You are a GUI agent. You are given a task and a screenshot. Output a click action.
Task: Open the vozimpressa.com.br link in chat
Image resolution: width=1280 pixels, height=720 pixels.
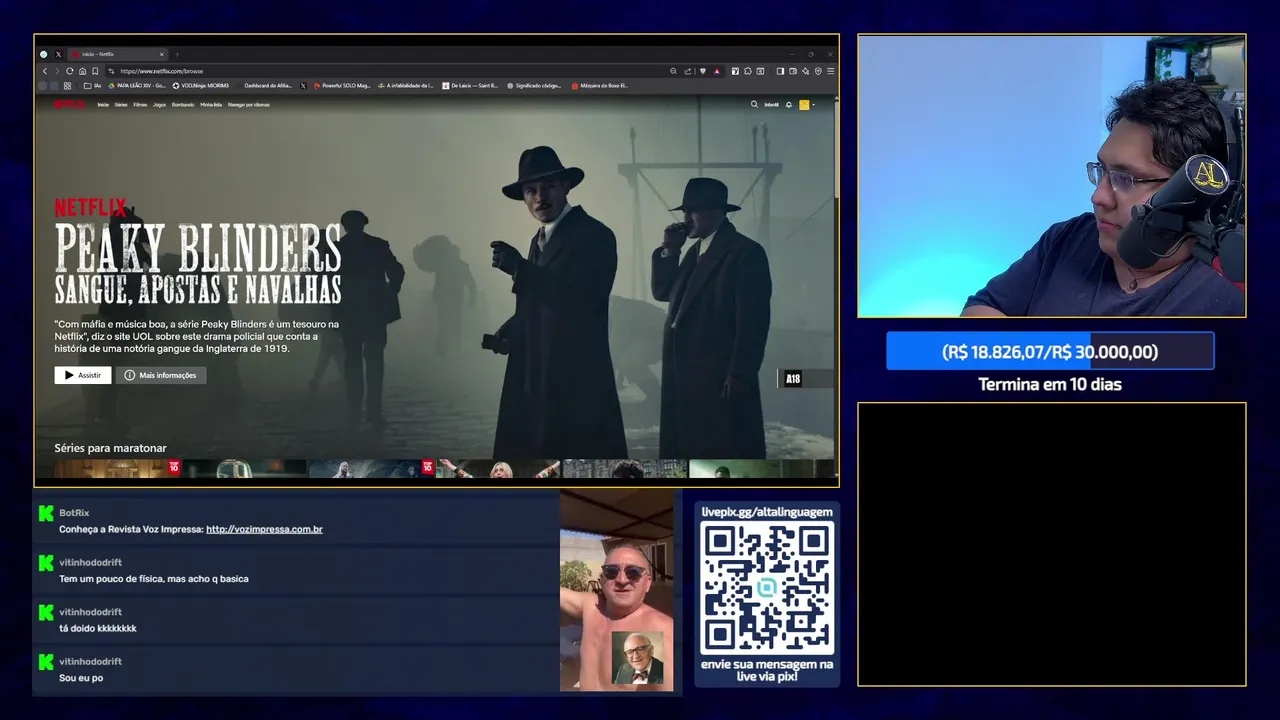(x=264, y=529)
